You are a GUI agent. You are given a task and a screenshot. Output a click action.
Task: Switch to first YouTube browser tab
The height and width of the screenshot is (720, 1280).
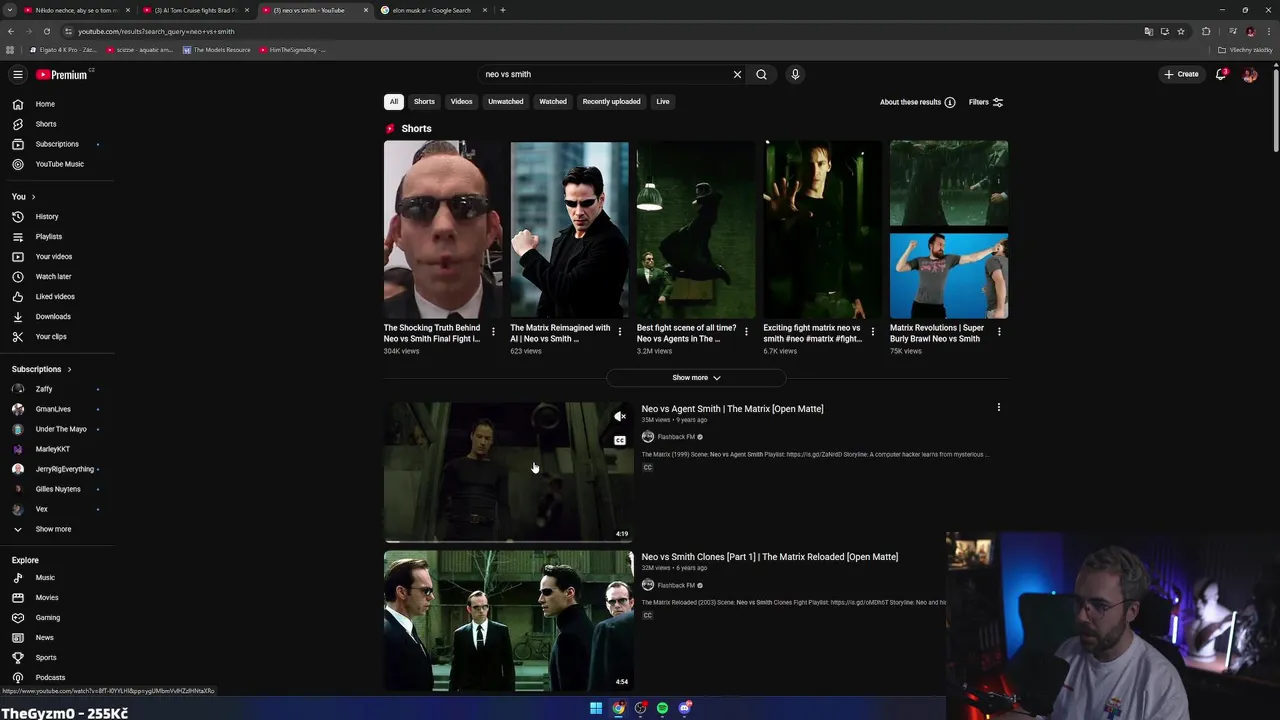pyautogui.click(x=76, y=10)
